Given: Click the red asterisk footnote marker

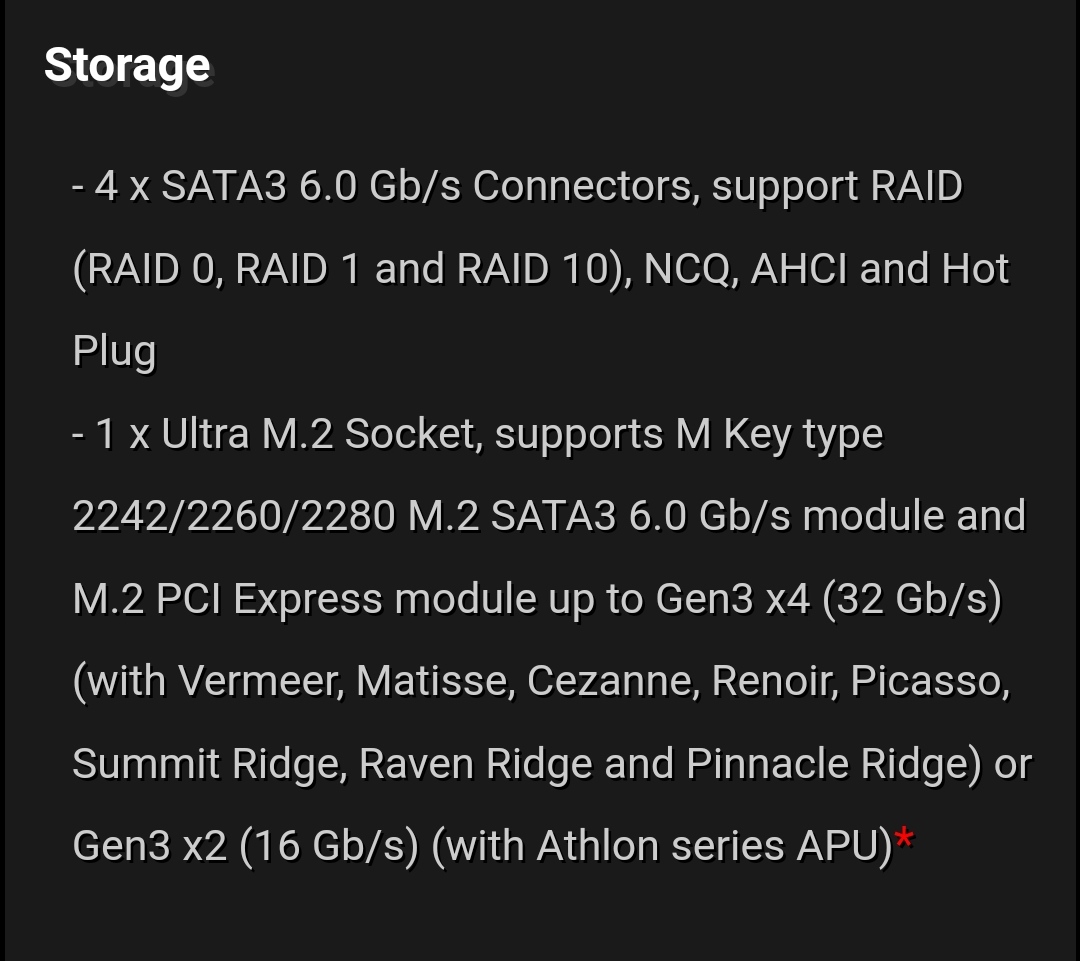Looking at the screenshot, I should coord(904,840).
